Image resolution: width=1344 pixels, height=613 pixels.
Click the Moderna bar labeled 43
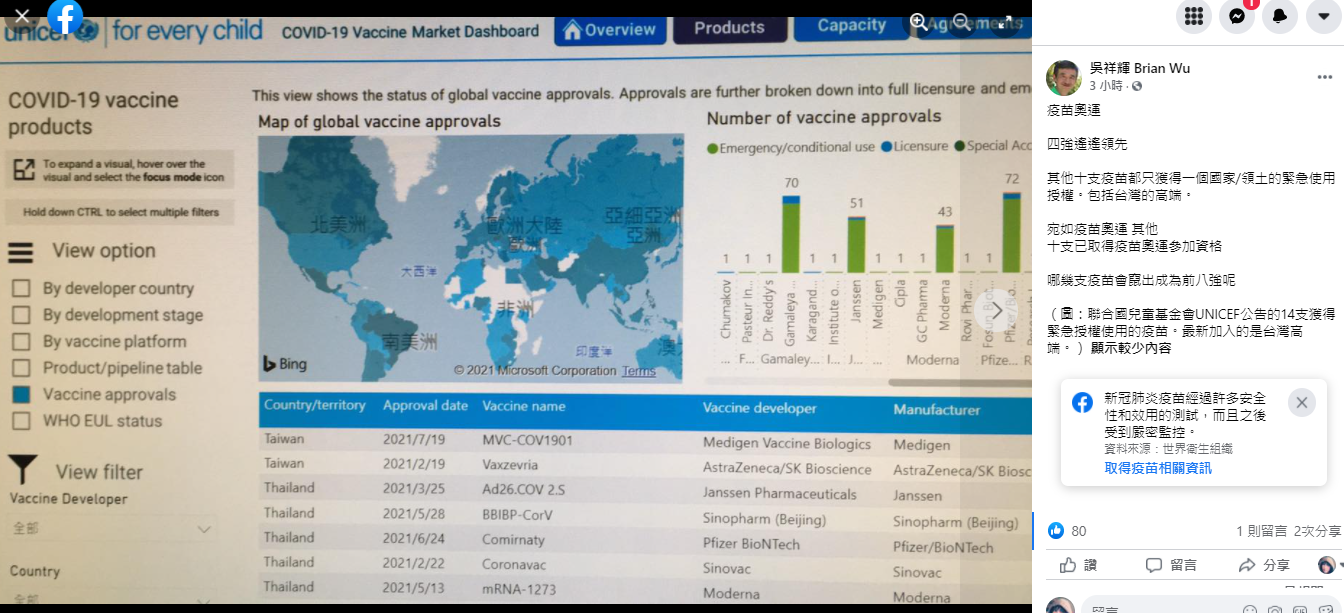click(x=944, y=249)
